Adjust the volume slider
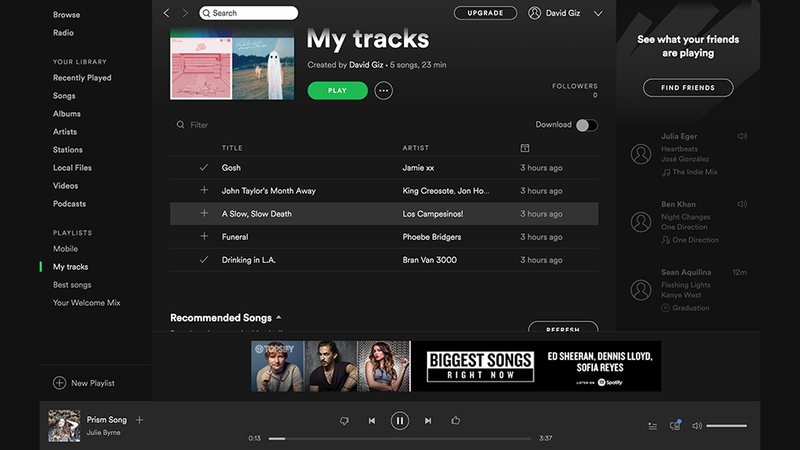 point(727,426)
